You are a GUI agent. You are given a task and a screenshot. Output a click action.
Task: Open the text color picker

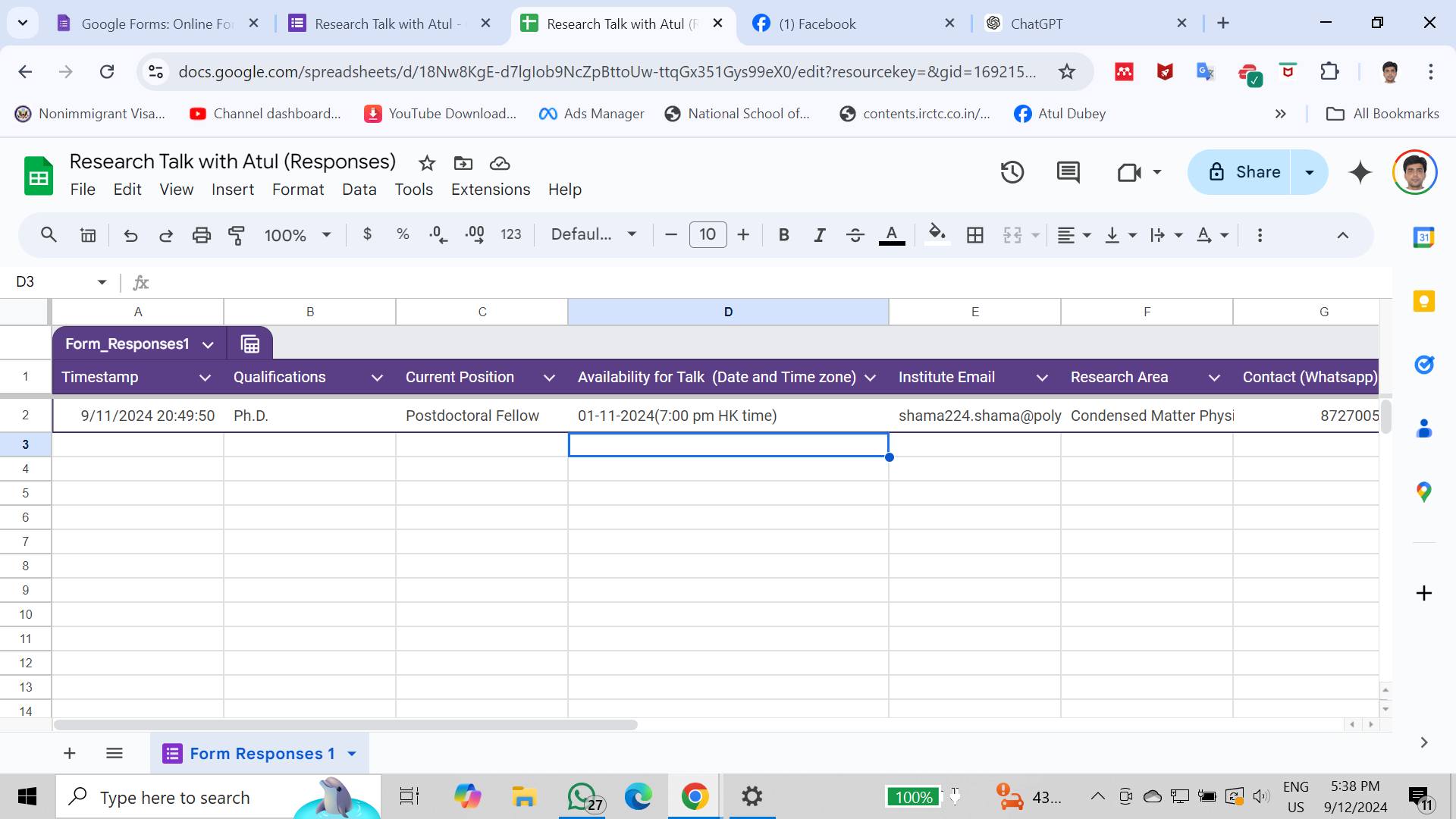892,235
